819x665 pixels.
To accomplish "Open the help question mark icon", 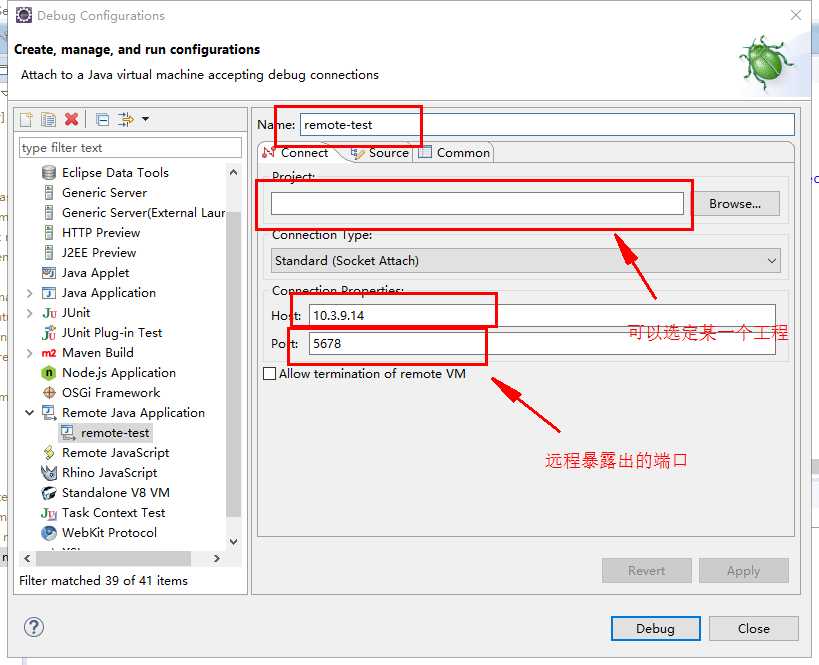I will [34, 627].
